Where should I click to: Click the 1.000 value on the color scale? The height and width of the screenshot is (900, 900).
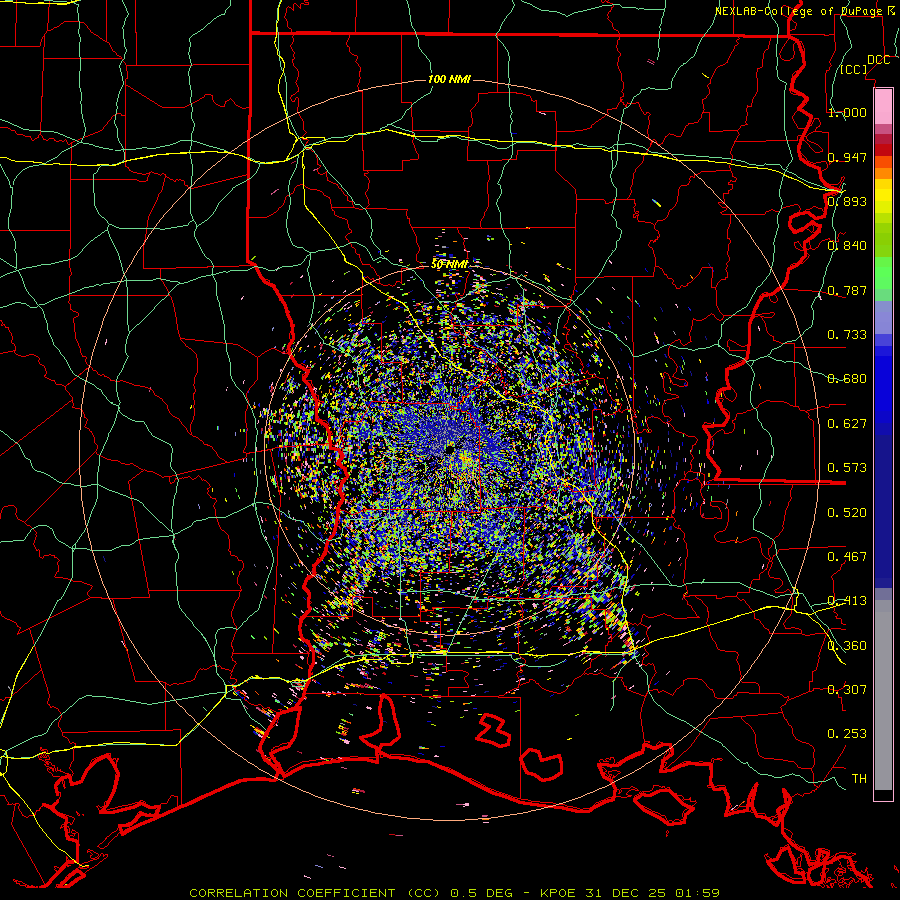tap(847, 112)
